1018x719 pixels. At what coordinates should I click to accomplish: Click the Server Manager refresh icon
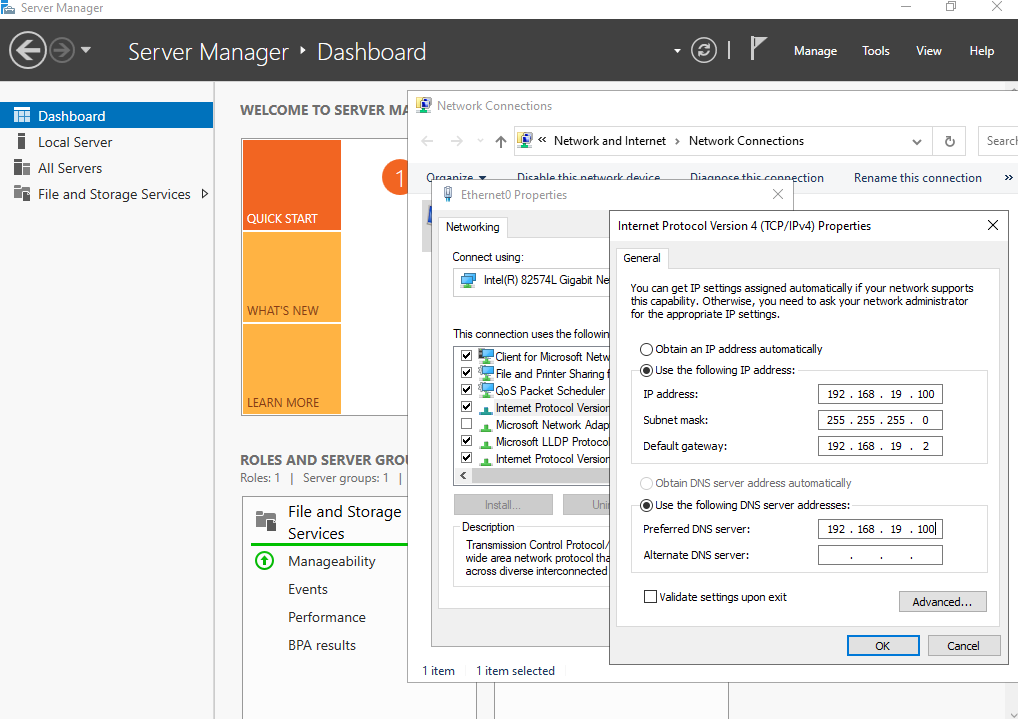point(704,50)
